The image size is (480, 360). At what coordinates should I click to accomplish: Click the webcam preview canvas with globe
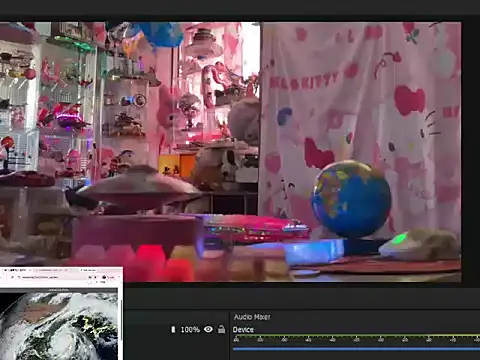[230, 152]
